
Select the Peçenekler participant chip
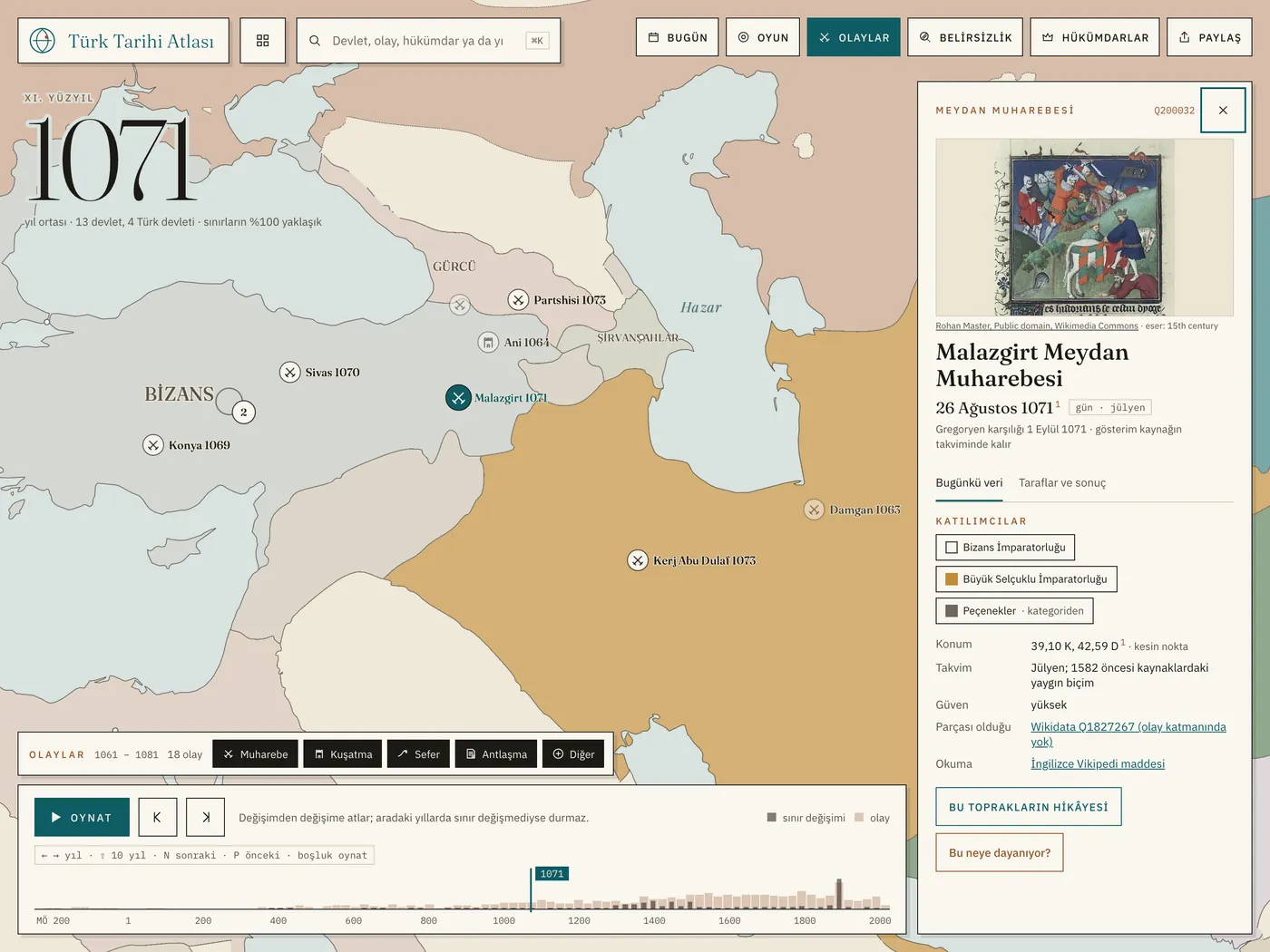1014,611
